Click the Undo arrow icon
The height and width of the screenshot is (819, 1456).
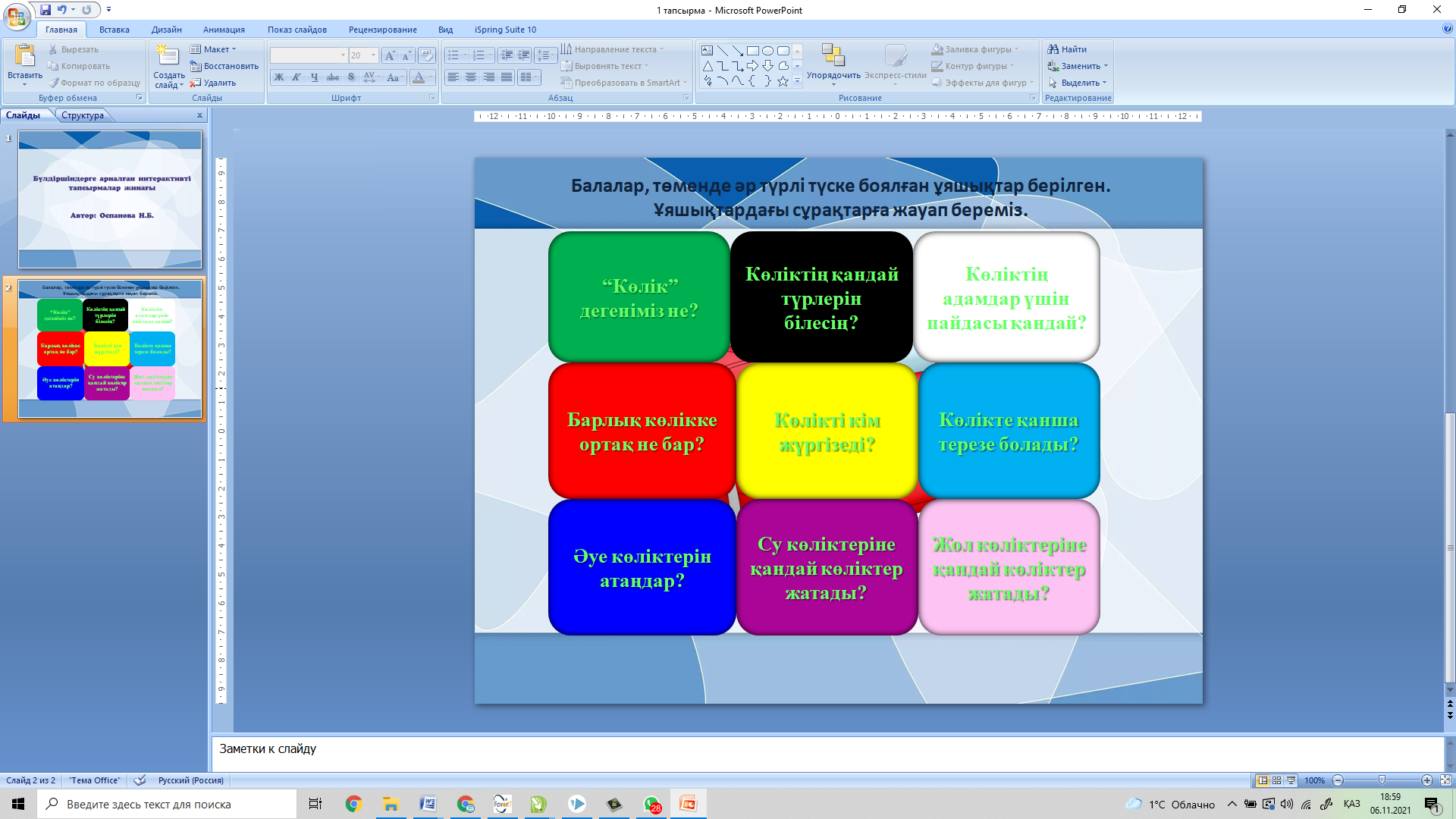(62, 10)
